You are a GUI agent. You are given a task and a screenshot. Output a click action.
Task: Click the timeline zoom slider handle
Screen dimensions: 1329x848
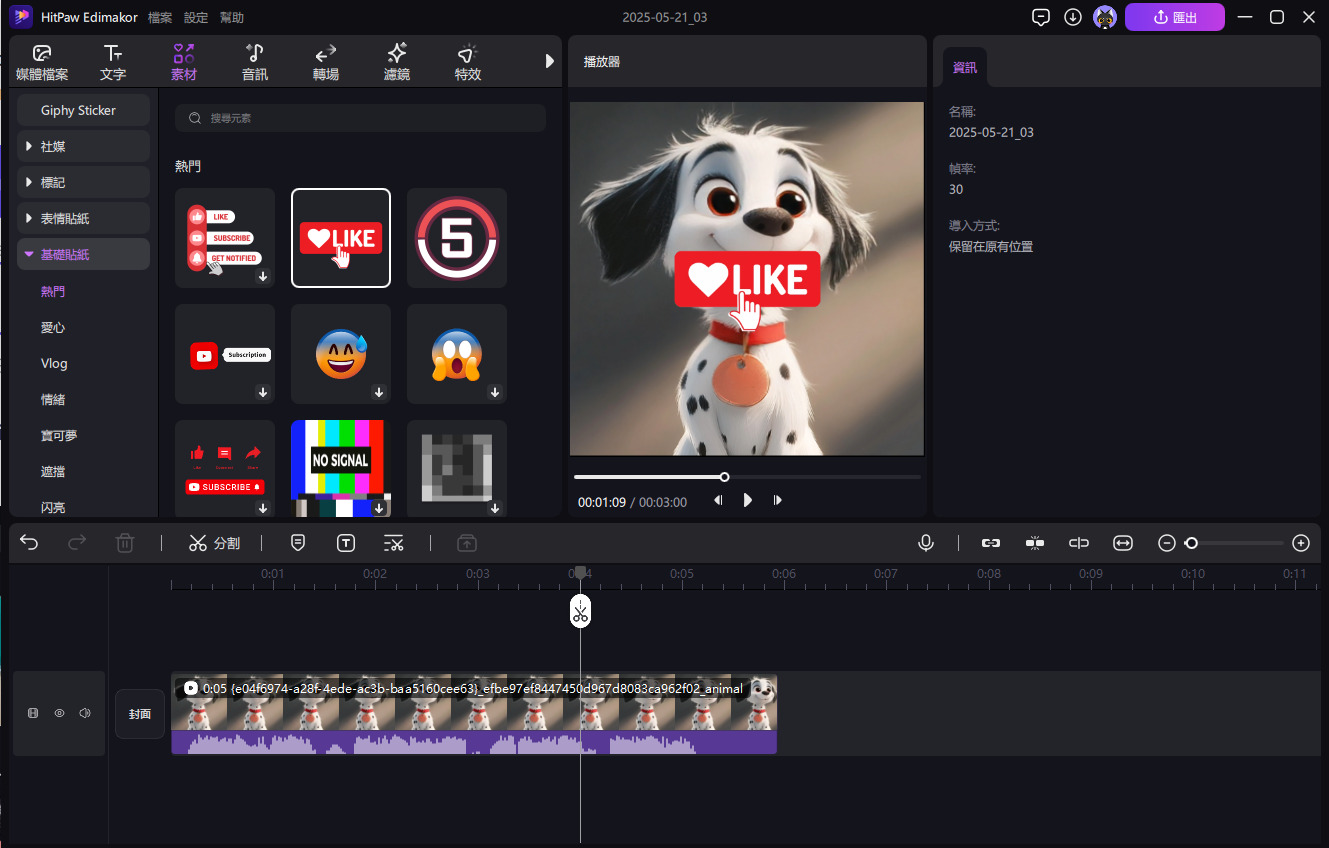tap(1191, 543)
